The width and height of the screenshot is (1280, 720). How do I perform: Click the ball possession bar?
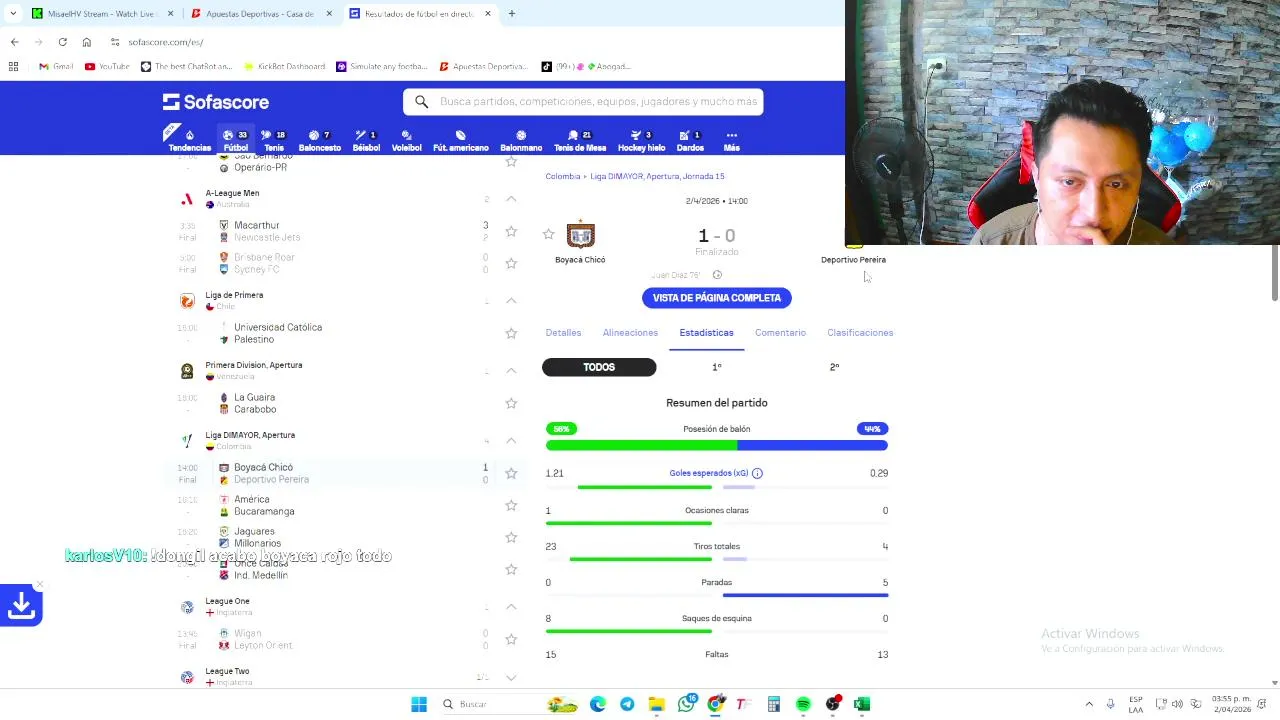(717, 445)
